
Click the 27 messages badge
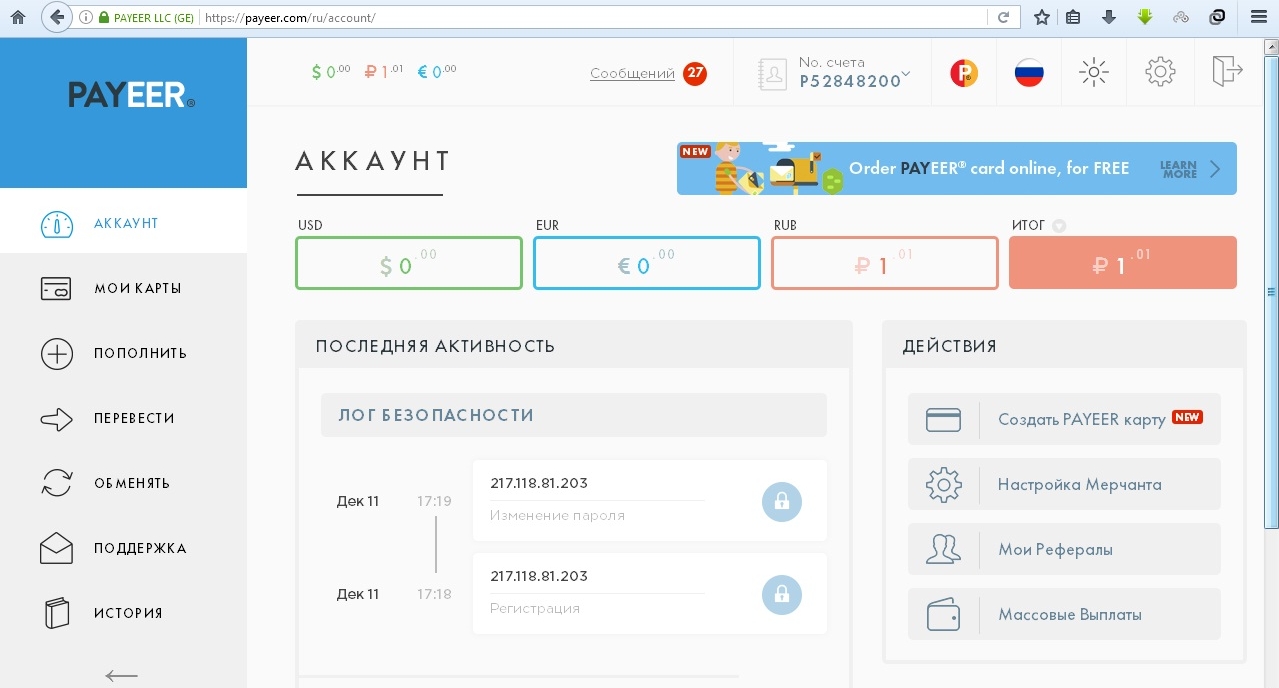click(x=695, y=73)
